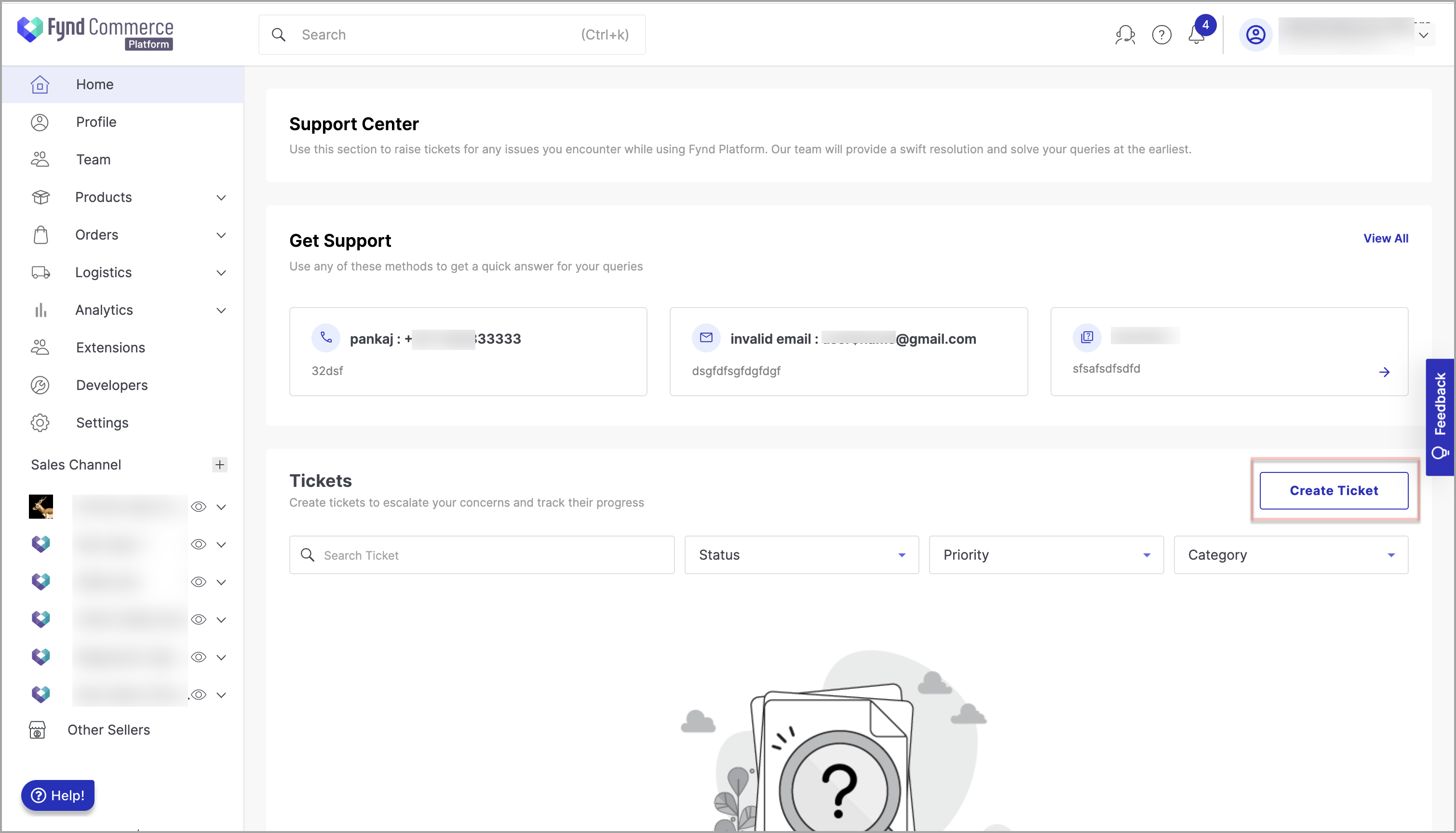Open the Priority filter dropdown
Image resolution: width=1456 pixels, height=833 pixels.
click(x=1046, y=555)
